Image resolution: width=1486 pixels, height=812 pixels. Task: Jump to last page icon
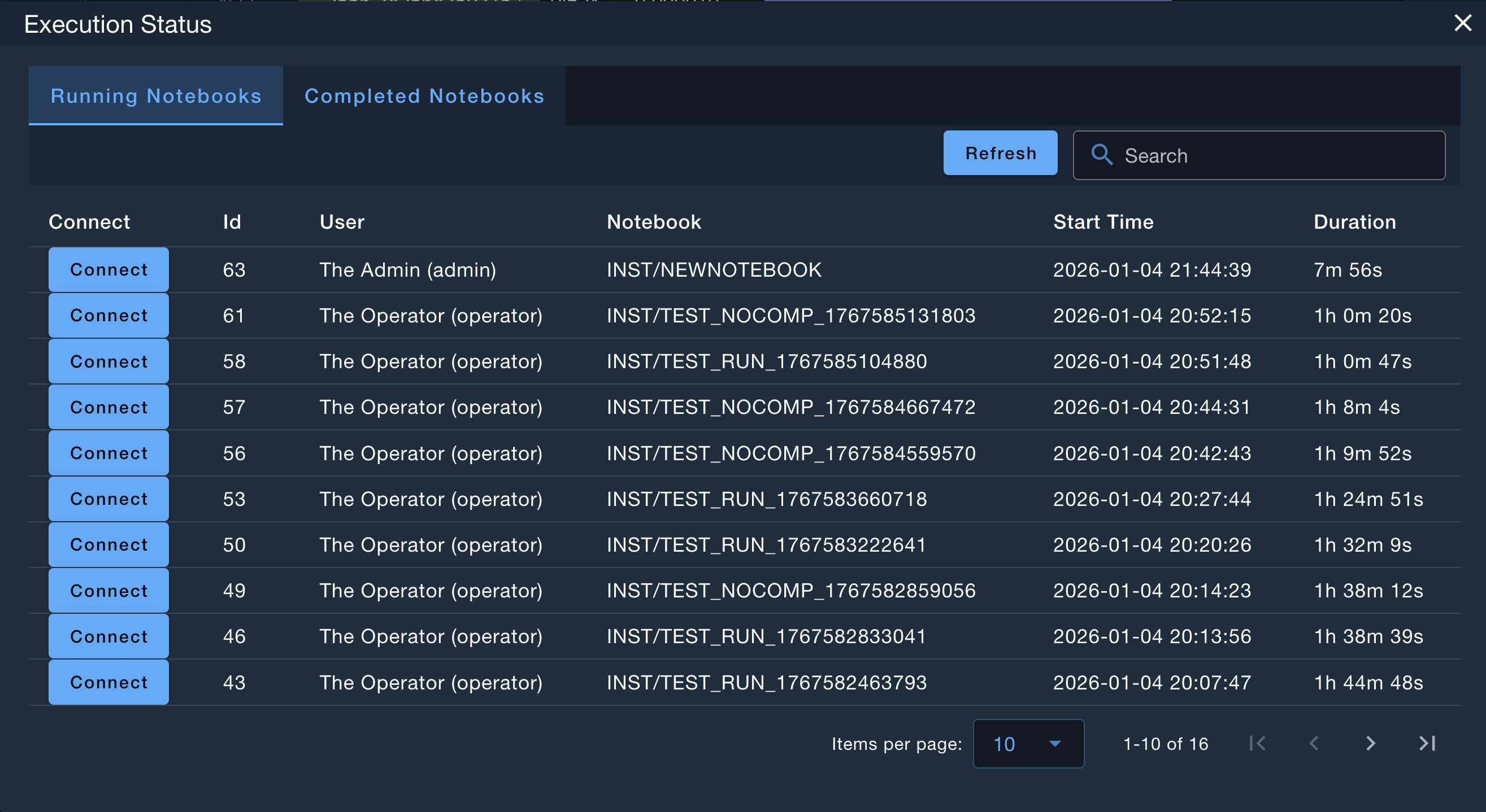(x=1427, y=743)
